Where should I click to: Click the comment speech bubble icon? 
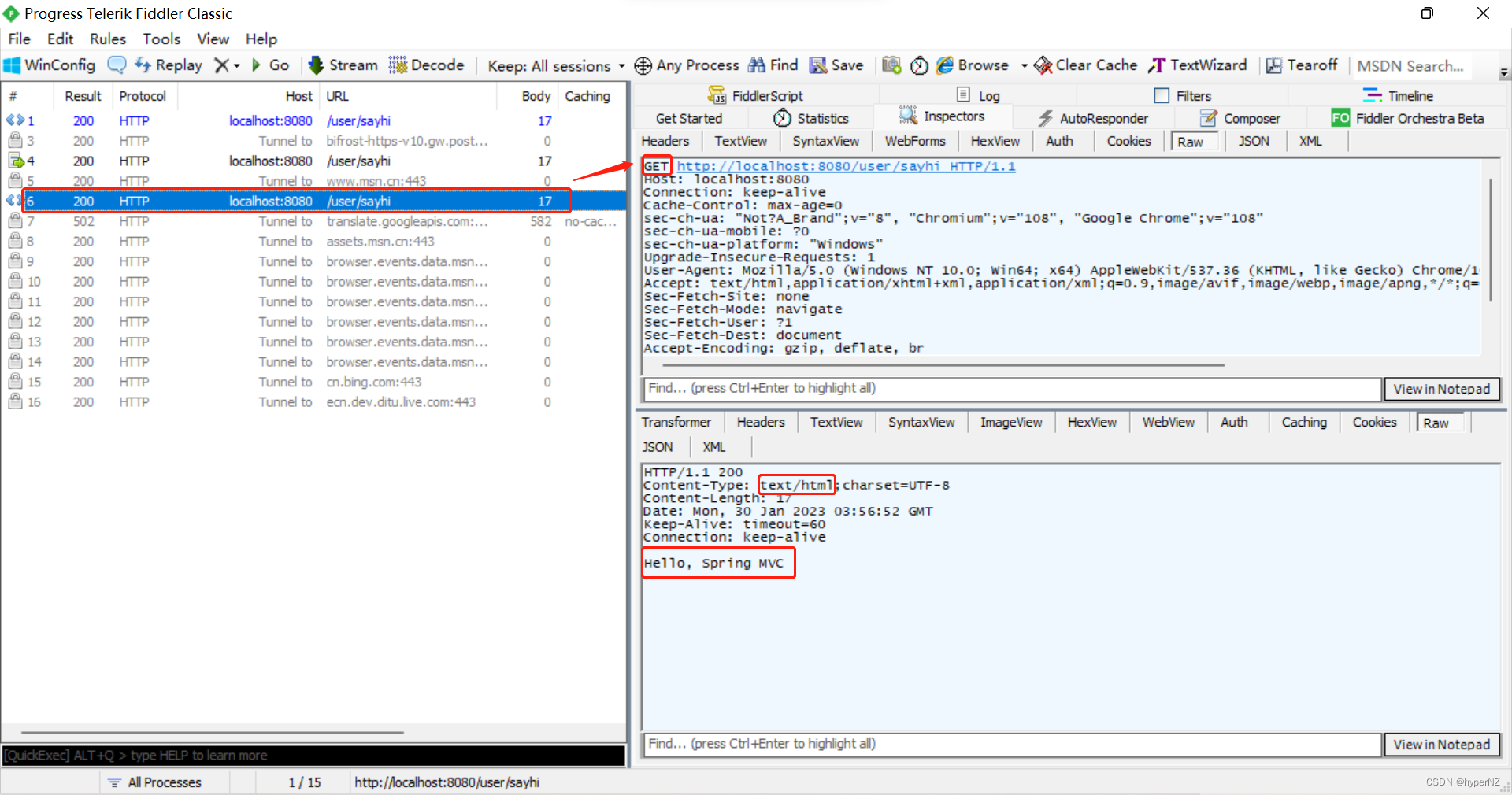(117, 65)
